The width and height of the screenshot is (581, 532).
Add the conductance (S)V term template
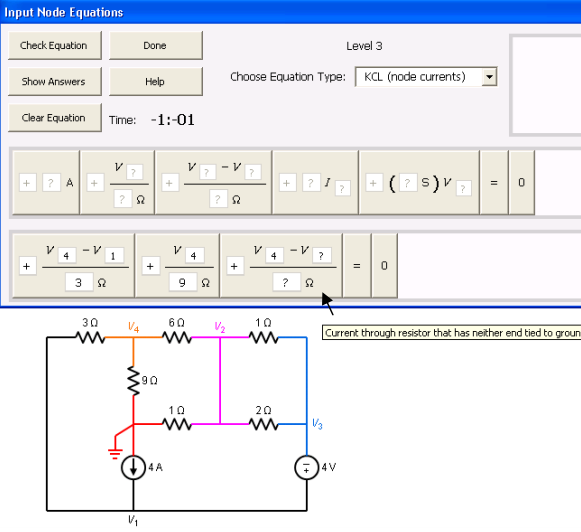[419, 183]
